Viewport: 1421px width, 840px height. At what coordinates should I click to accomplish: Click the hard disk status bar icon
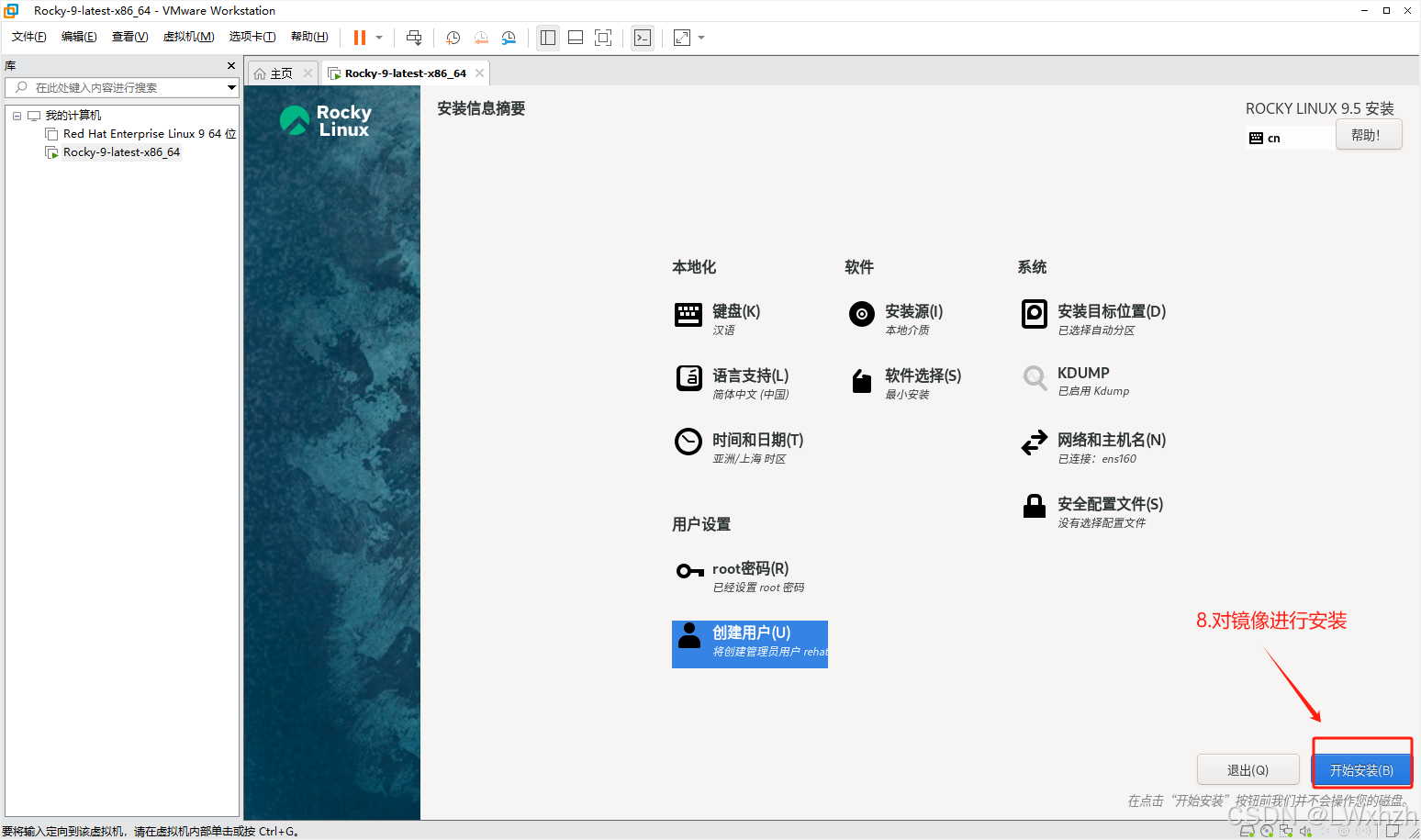pos(1248,831)
